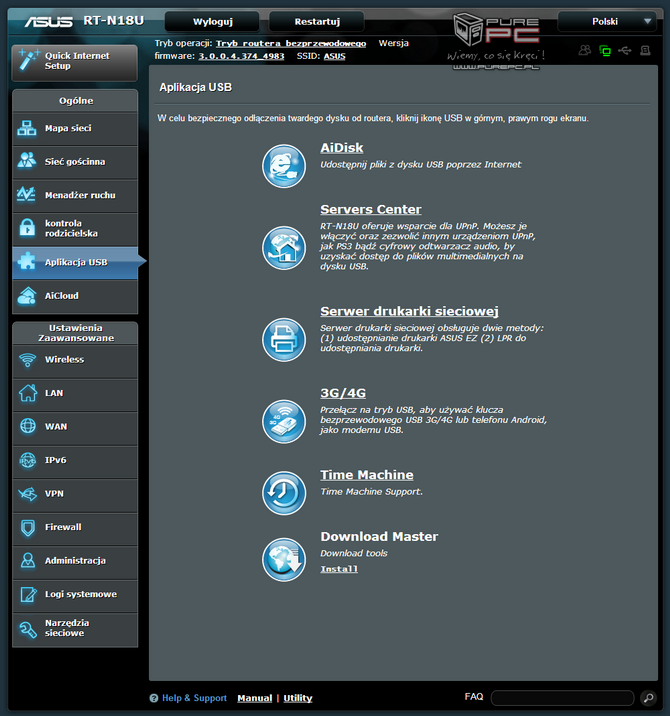Open the AiDisk globe icon

click(x=284, y=165)
